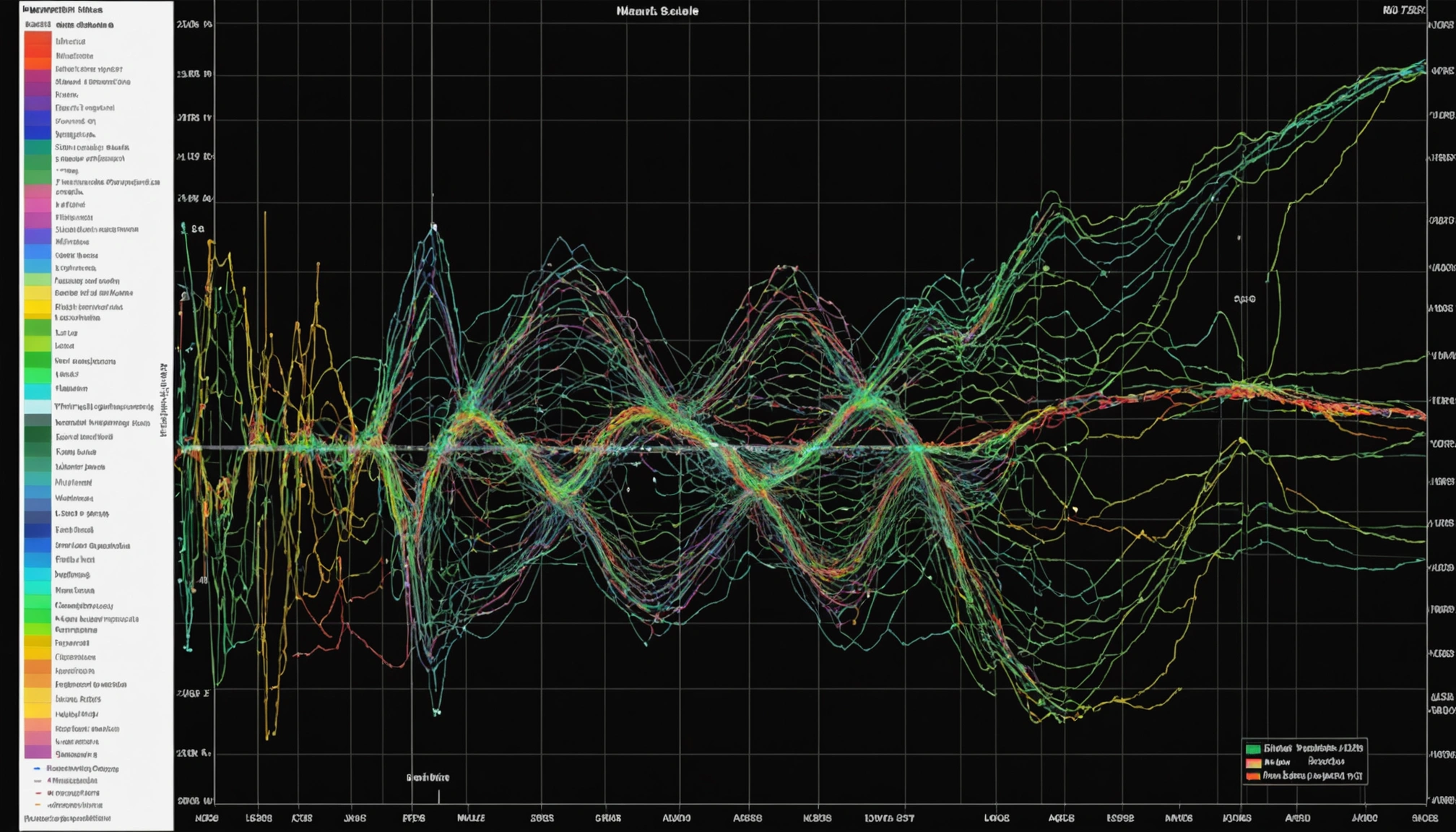Click the cursor label above the bottom axis
The width and height of the screenshot is (1456, 832).
pyautogui.click(x=428, y=778)
